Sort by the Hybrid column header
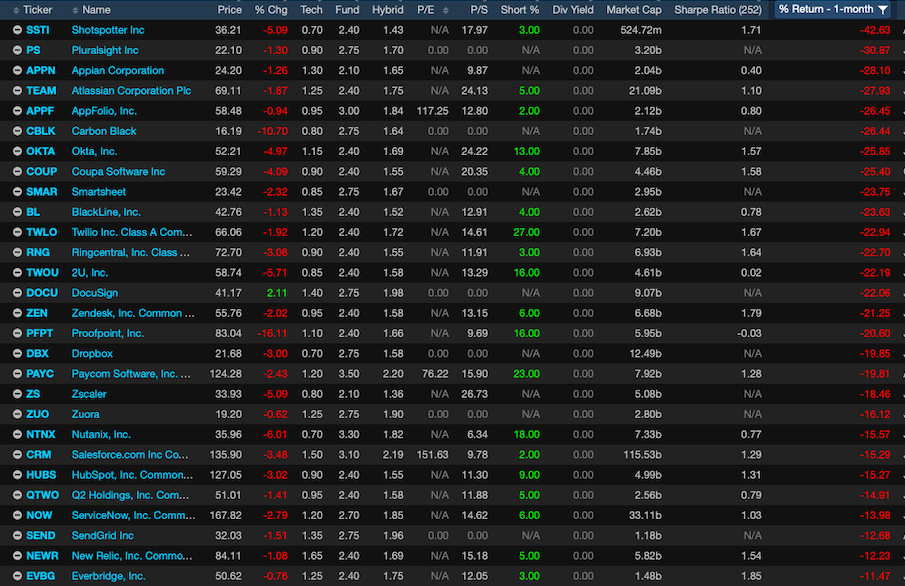905x586 pixels. coord(387,10)
